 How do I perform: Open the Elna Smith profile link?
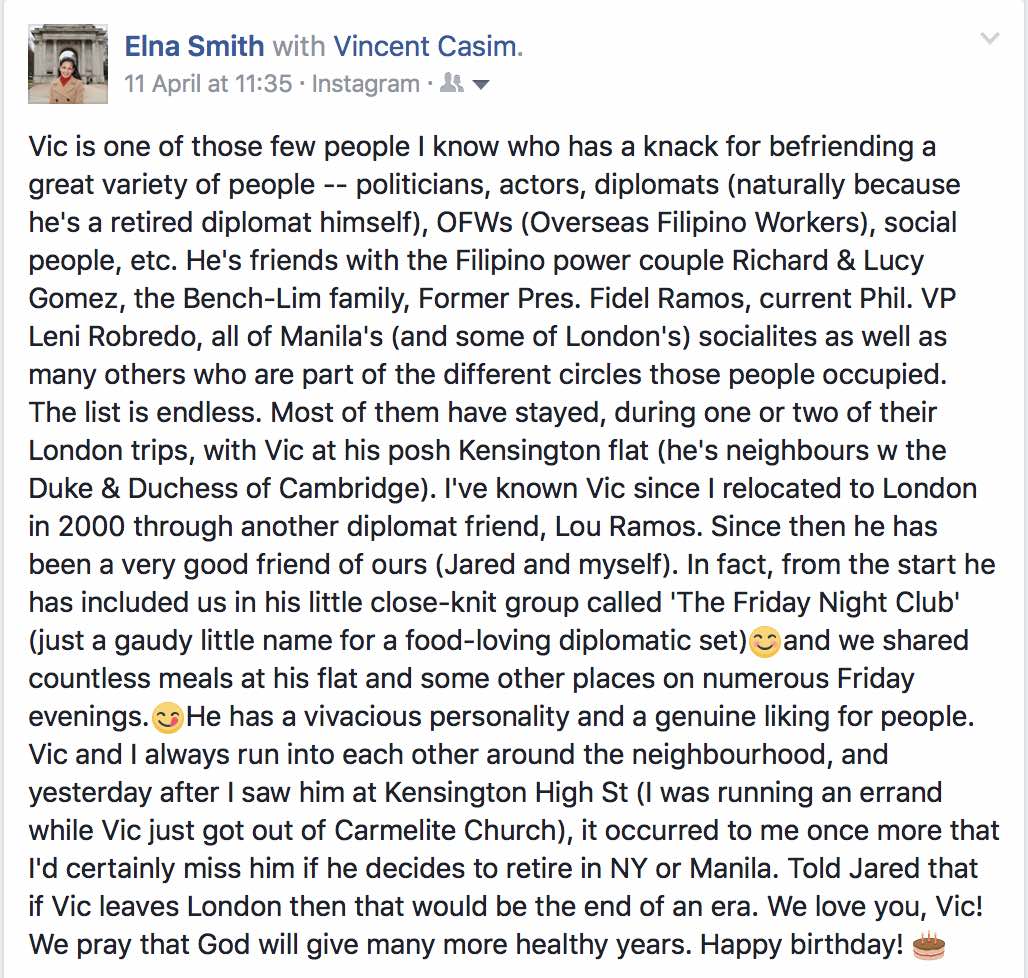point(194,47)
